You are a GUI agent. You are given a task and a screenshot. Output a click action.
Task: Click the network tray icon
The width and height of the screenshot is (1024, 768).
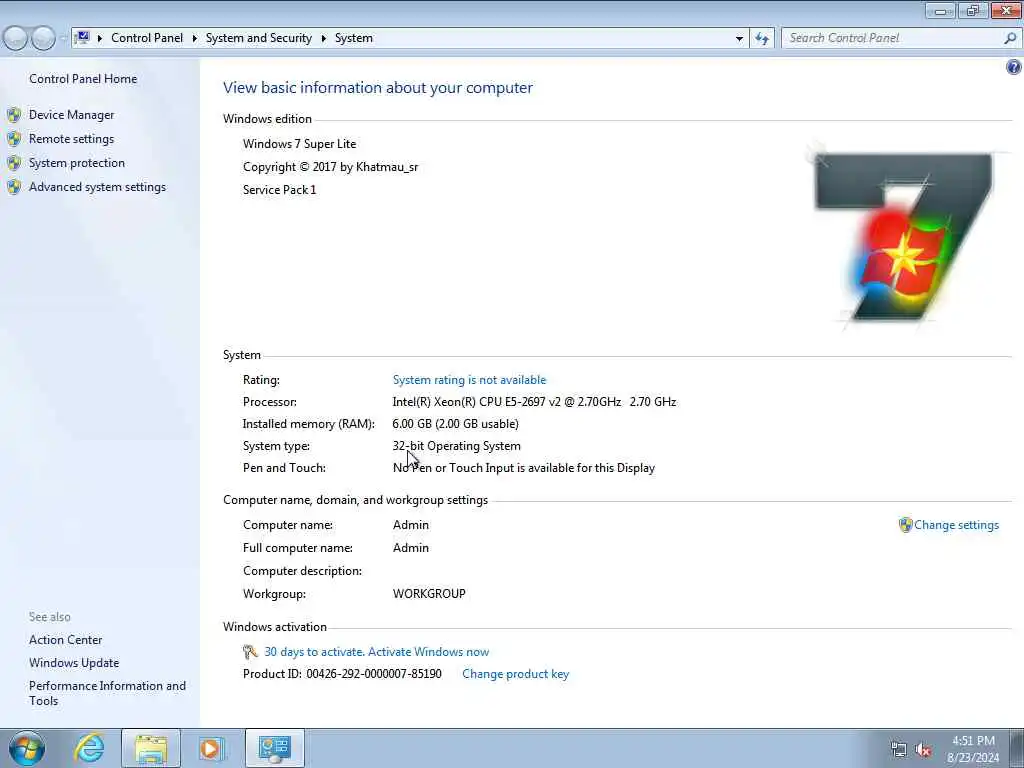[x=899, y=750]
